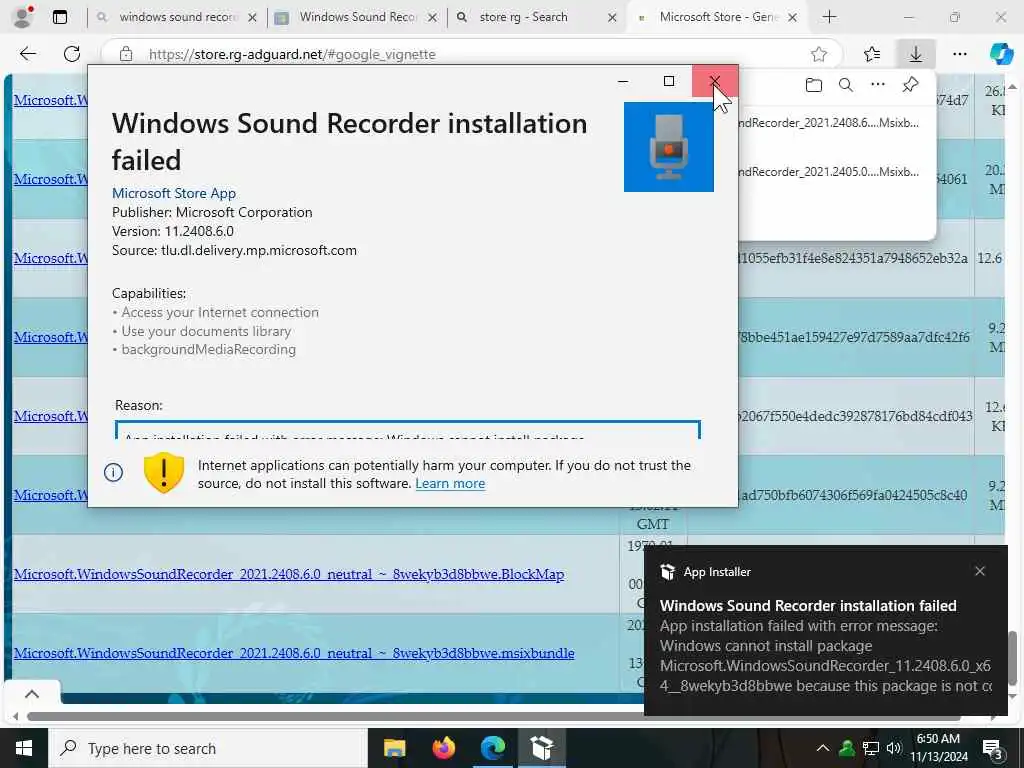
Task: Click the info icon in installer dialog
Action: click(x=114, y=472)
